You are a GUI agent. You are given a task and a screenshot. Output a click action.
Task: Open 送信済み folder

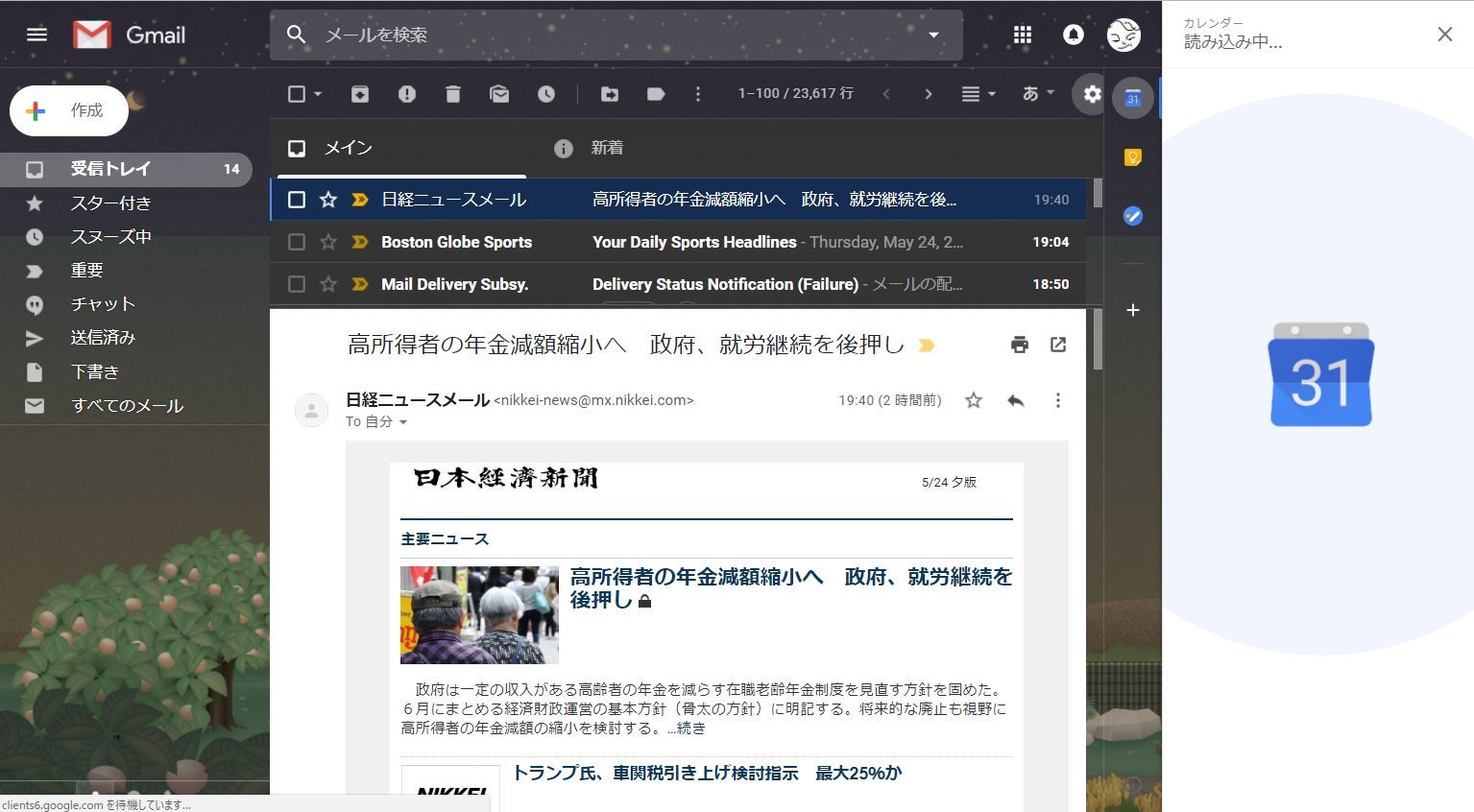[x=126, y=337]
